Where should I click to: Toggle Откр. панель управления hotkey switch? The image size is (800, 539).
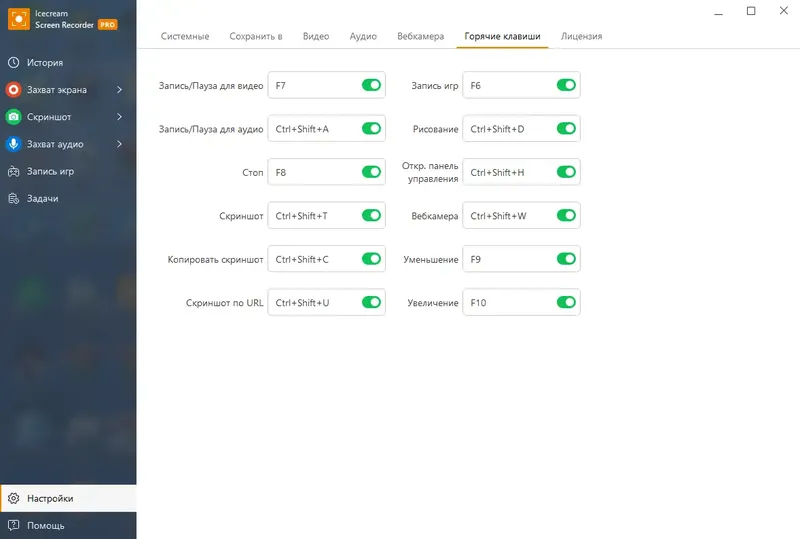[x=566, y=172]
